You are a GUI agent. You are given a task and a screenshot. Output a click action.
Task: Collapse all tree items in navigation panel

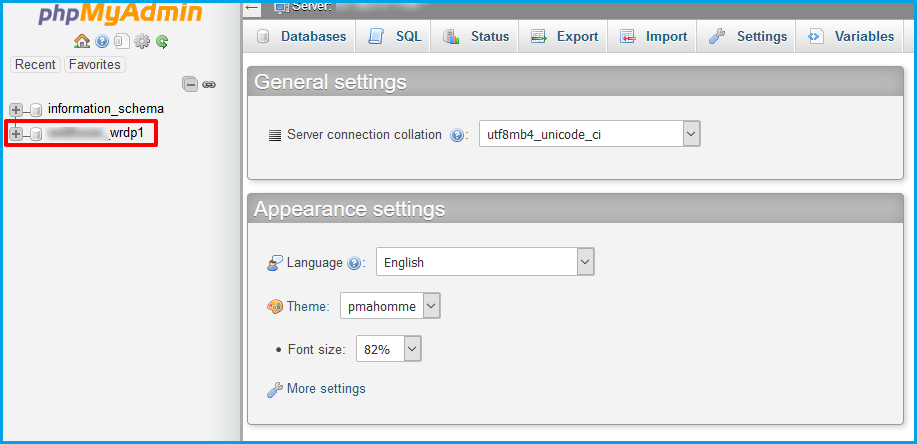pyautogui.click(x=190, y=85)
